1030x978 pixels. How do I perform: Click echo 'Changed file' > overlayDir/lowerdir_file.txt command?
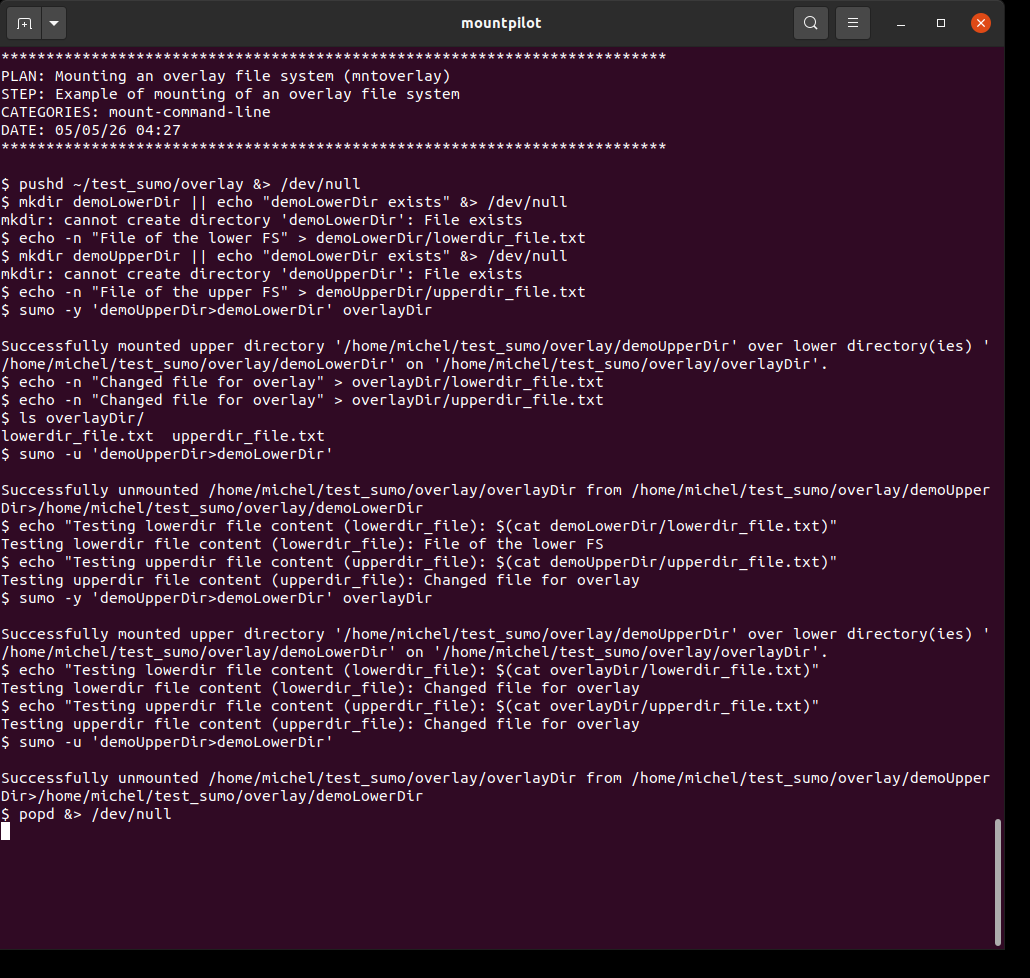(302, 382)
